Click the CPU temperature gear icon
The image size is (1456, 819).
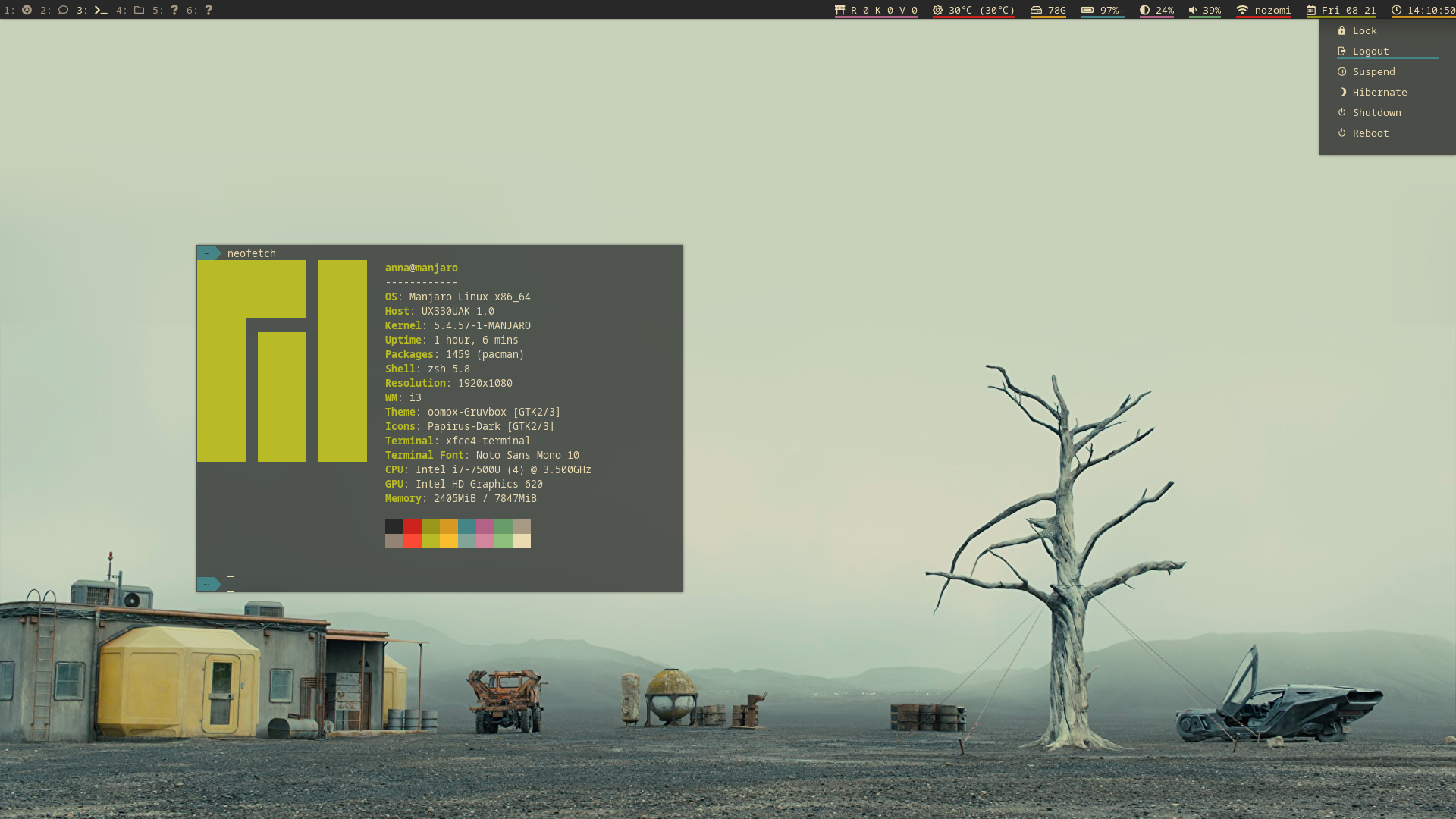tap(937, 10)
